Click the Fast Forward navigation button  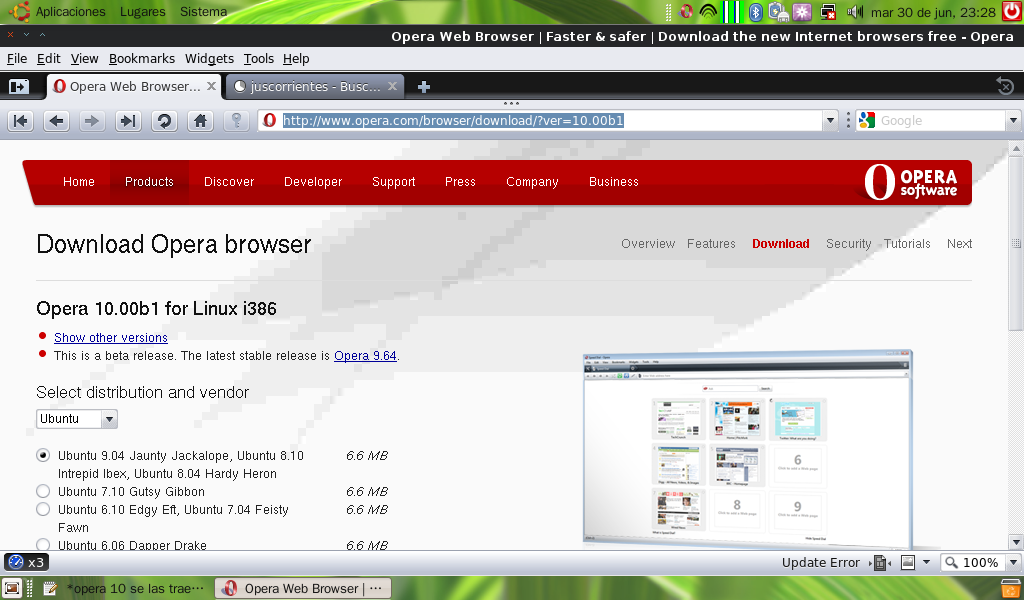tap(128, 121)
